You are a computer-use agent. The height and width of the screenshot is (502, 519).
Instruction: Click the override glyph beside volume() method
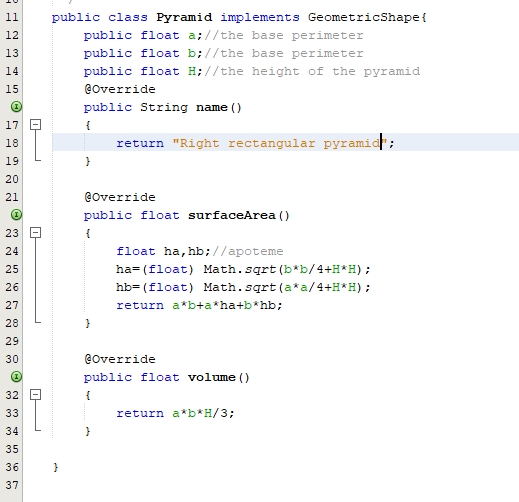[16, 377]
